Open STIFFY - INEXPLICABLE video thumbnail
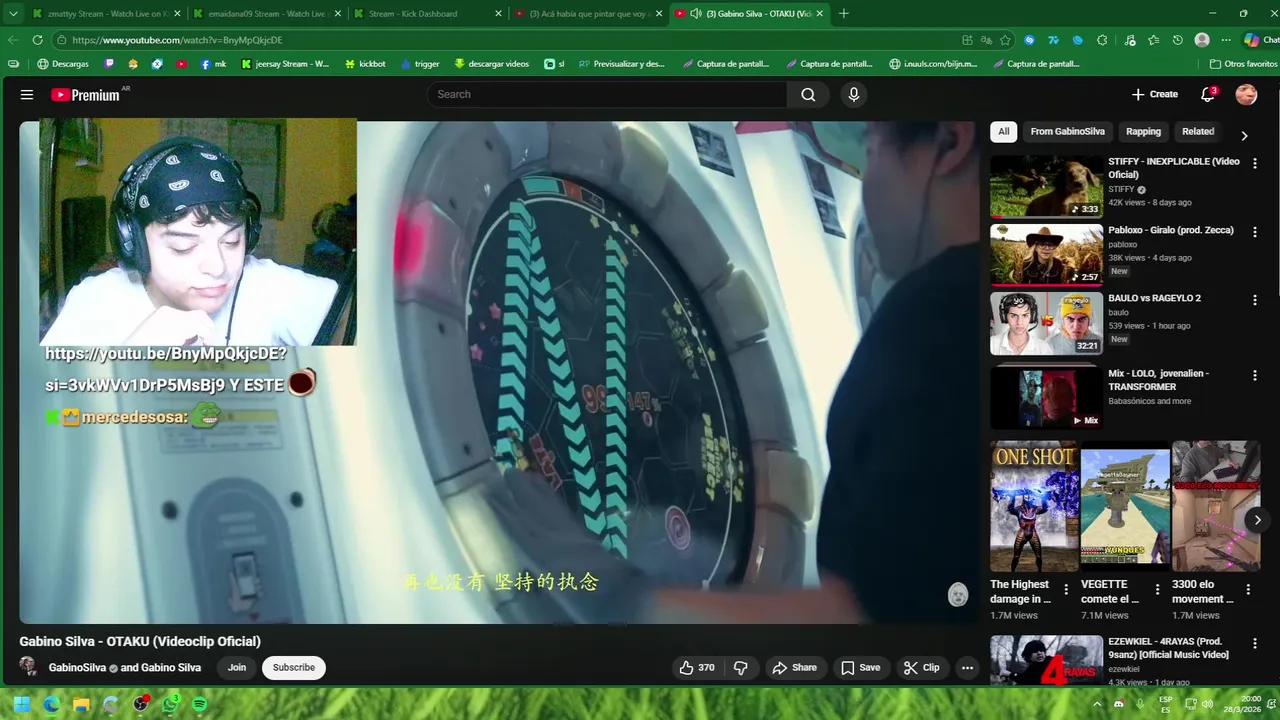Viewport: 1280px width, 720px height. (1046, 186)
